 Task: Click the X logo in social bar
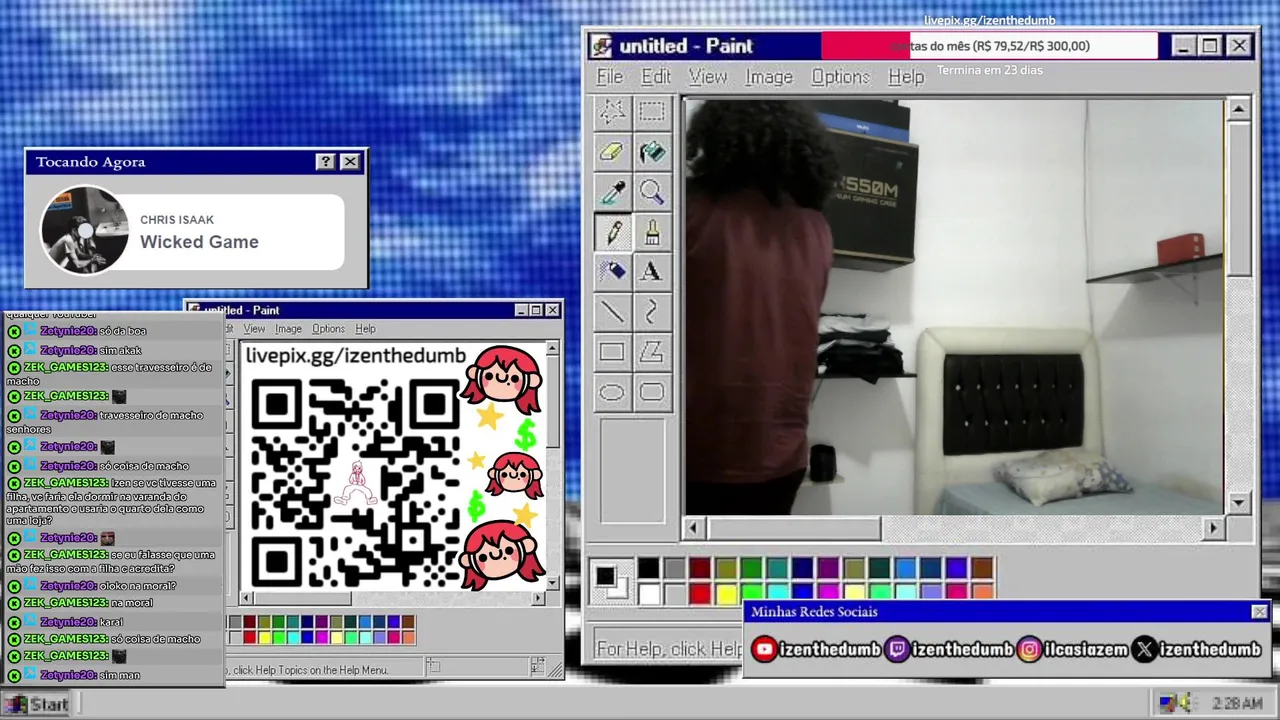pyautogui.click(x=1145, y=649)
